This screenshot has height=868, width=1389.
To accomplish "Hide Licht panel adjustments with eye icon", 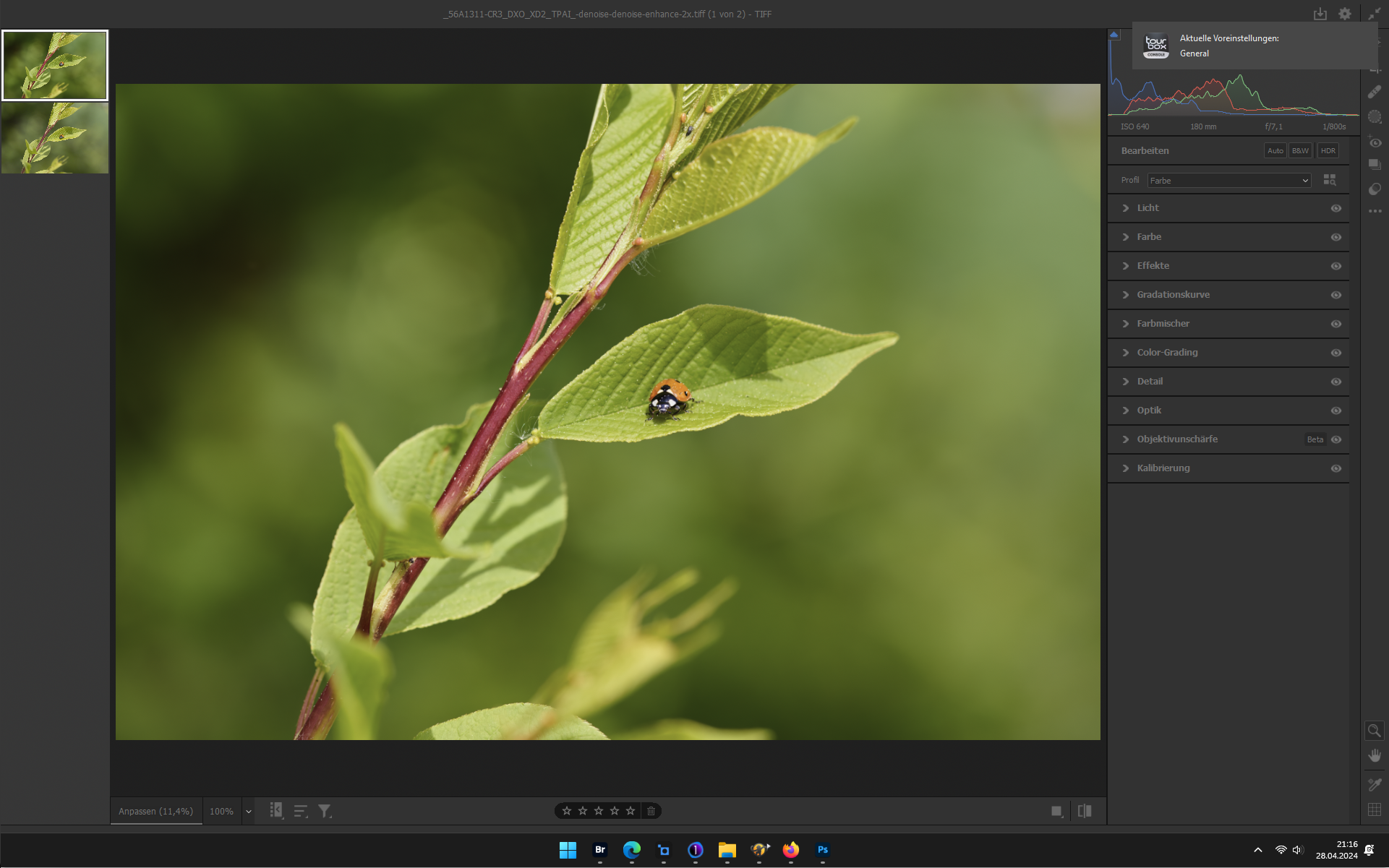I will coord(1336,208).
